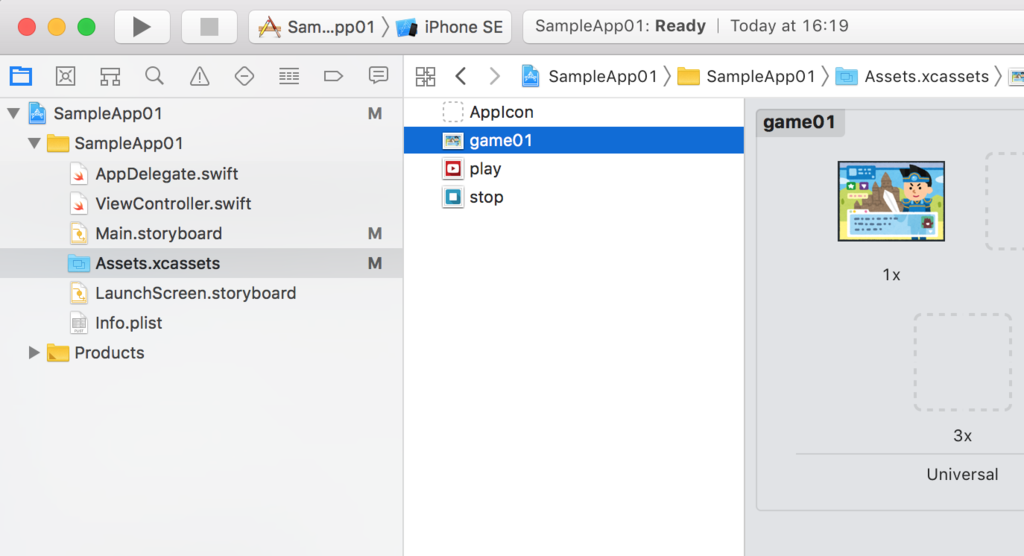Select the SampleApp01 group folder
This screenshot has width=1024, height=556.
pyautogui.click(x=116, y=143)
